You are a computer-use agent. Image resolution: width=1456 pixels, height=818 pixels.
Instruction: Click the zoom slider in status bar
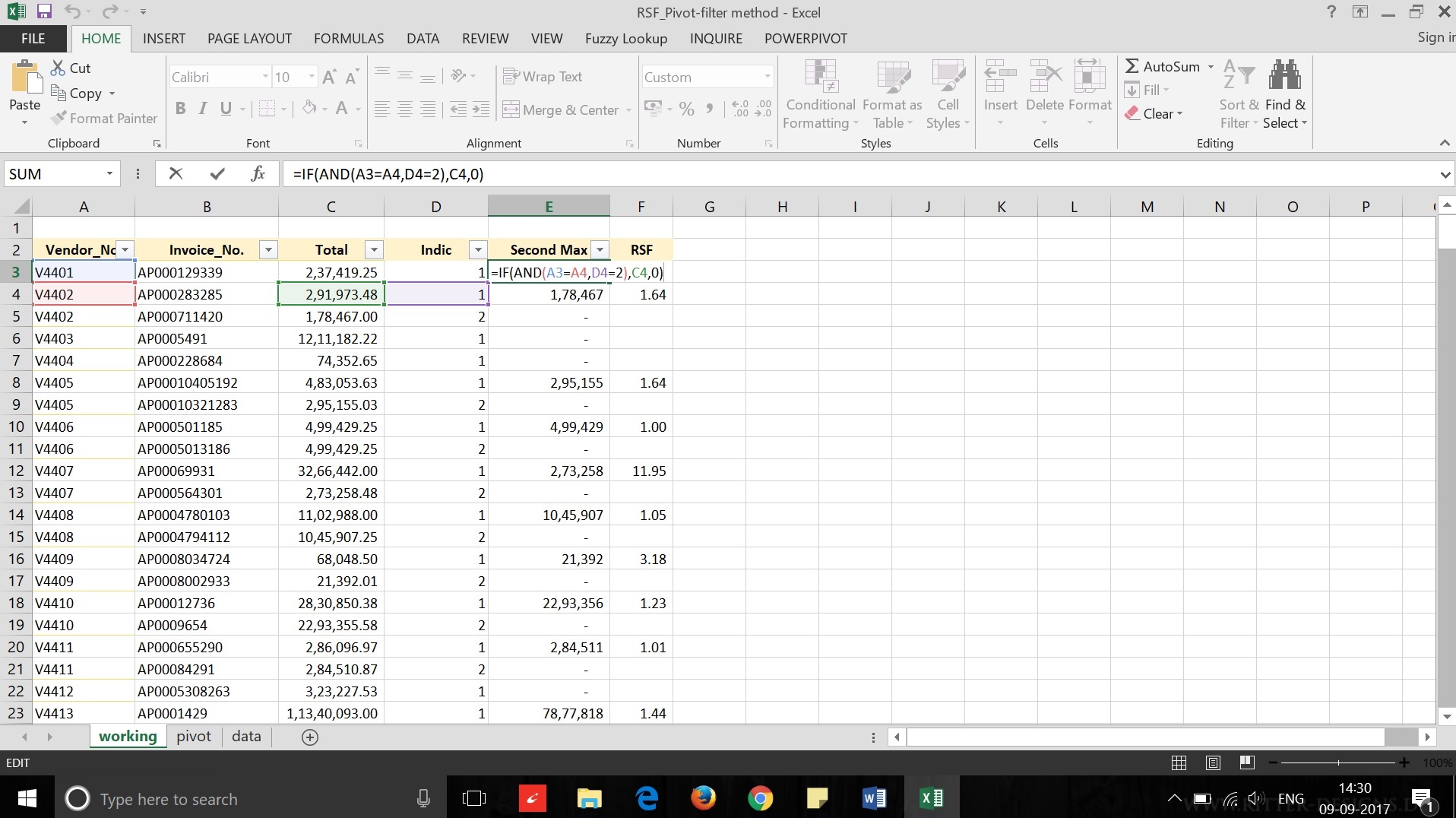point(1337,763)
